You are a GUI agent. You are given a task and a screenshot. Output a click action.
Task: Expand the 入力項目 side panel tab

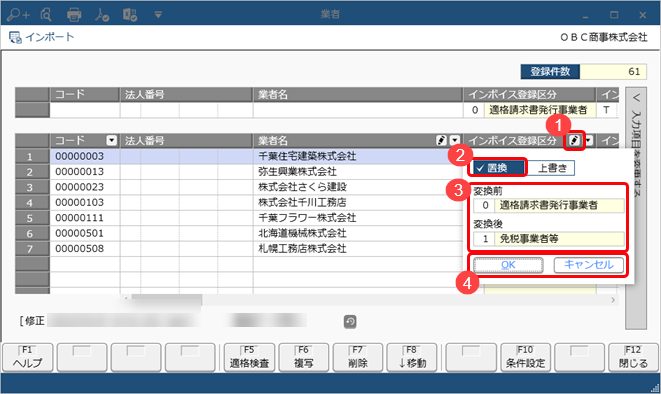pos(636,209)
